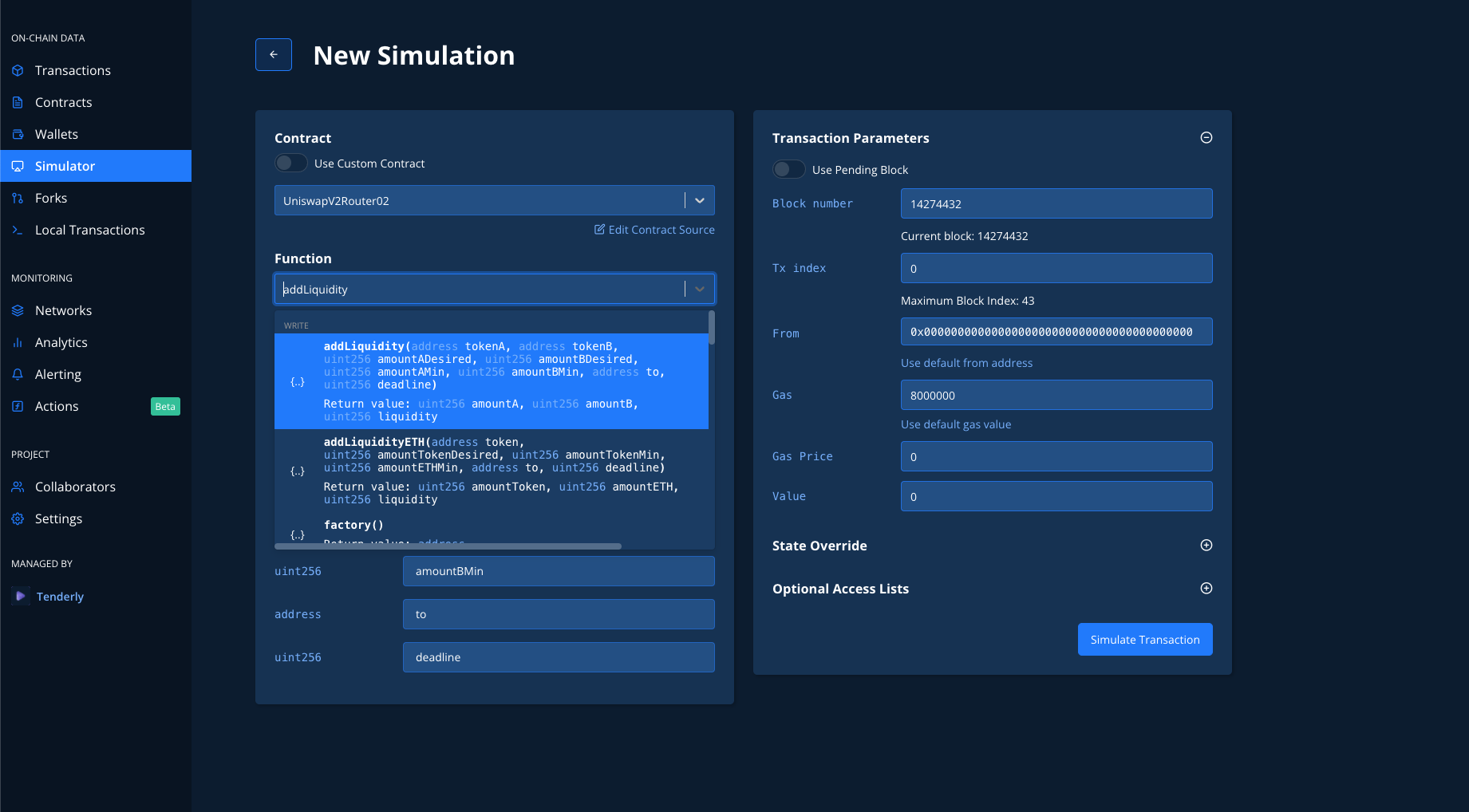The image size is (1469, 812).
Task: Select the addLiquidity function option
Action: 492,381
